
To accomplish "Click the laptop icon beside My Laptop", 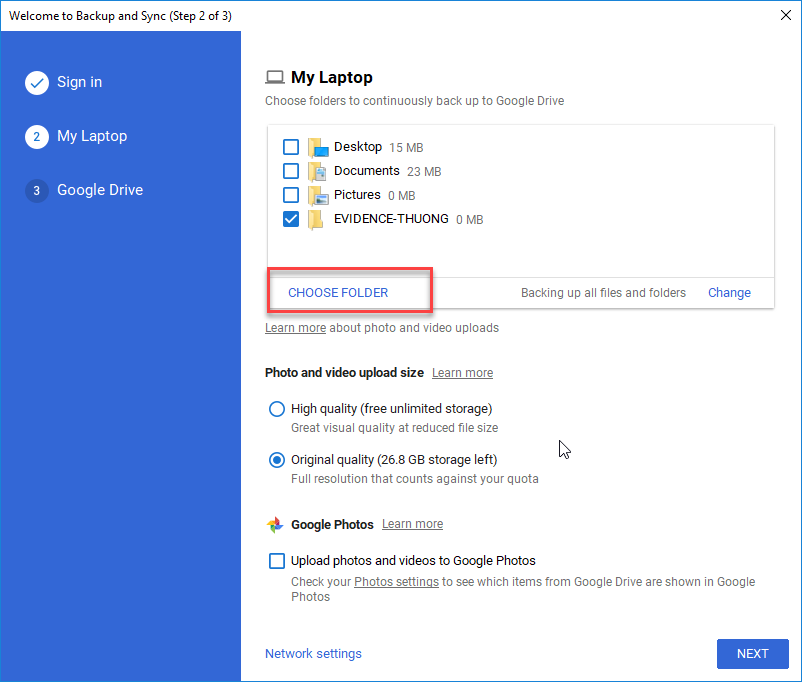I will coord(275,77).
